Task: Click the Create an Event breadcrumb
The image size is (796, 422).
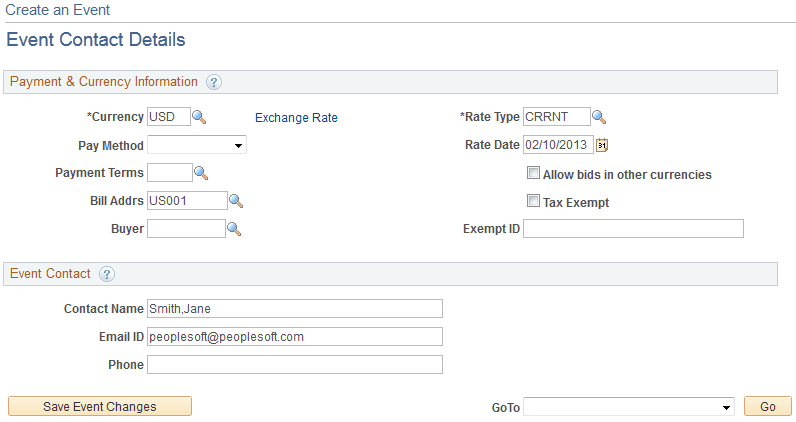Action: click(57, 10)
